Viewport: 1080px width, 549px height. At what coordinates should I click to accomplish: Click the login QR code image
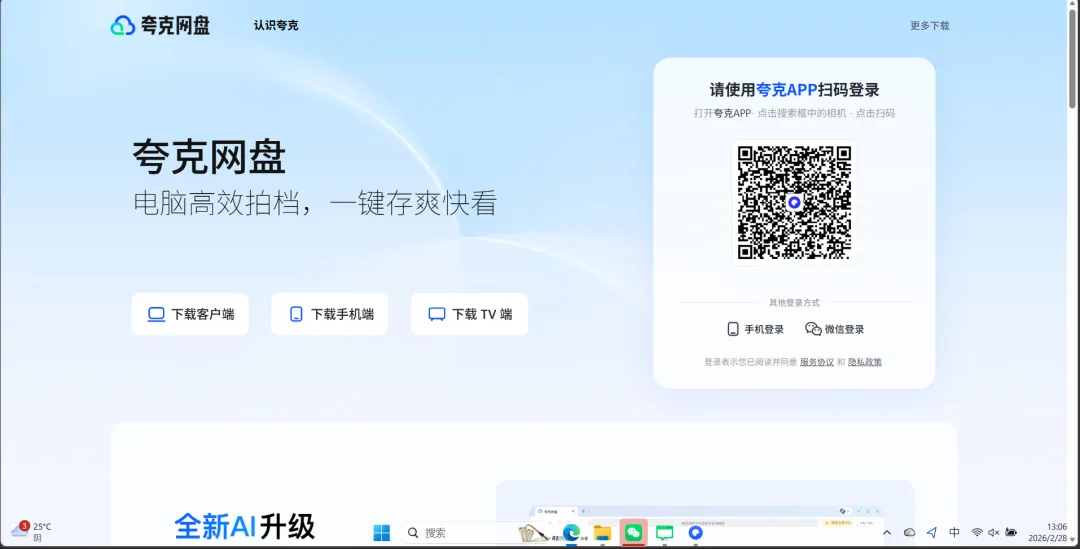[794, 203]
